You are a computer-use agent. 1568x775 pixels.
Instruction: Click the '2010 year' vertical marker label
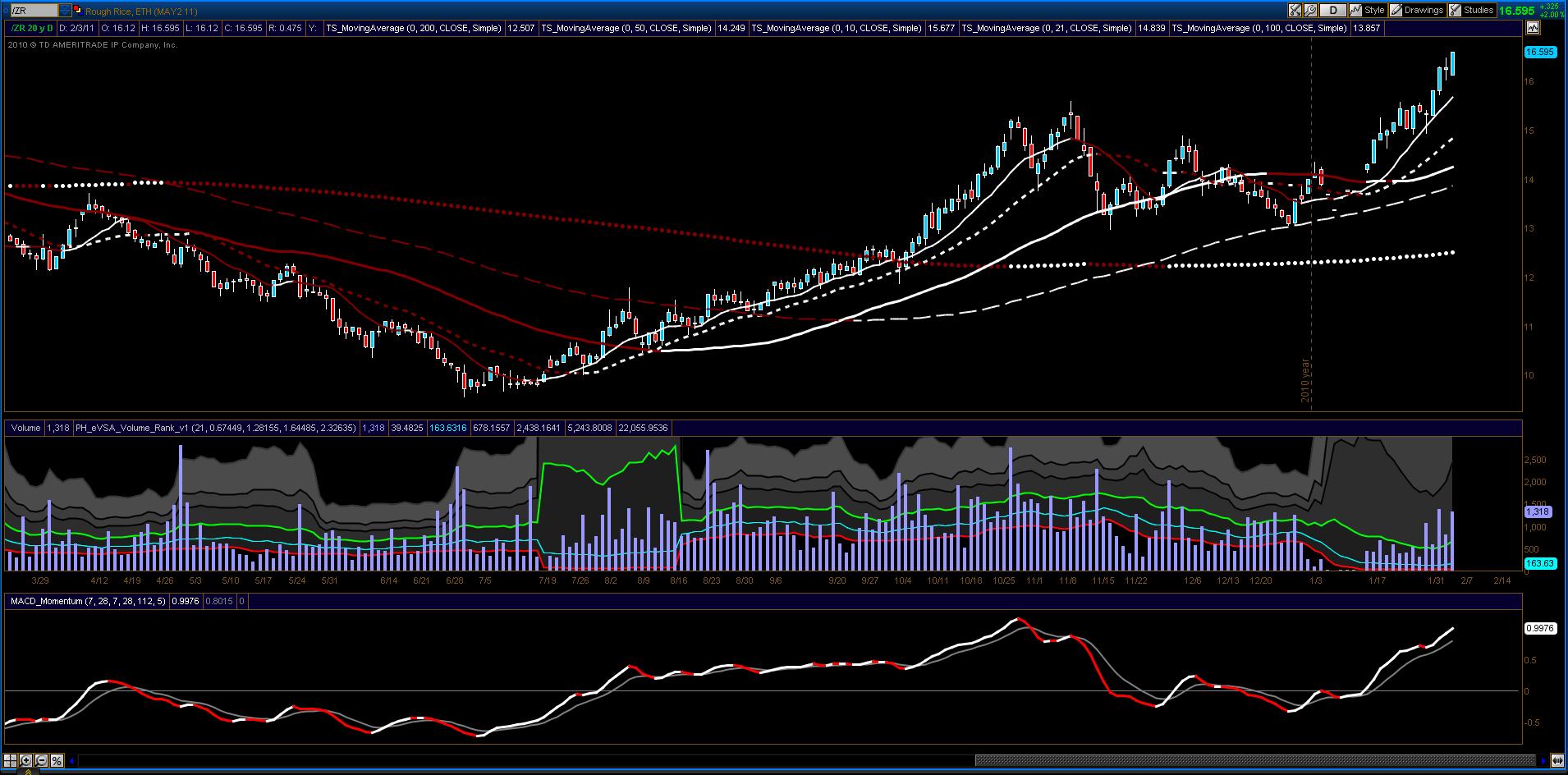(1305, 379)
